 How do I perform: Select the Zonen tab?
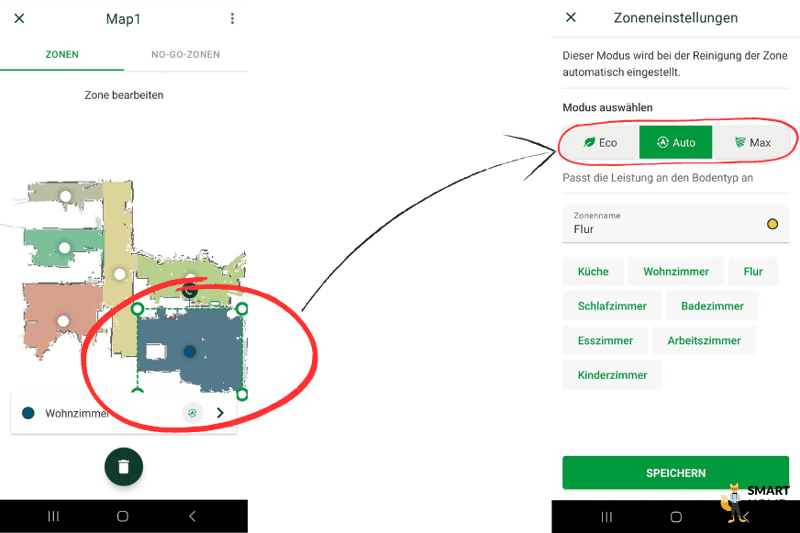(x=62, y=55)
